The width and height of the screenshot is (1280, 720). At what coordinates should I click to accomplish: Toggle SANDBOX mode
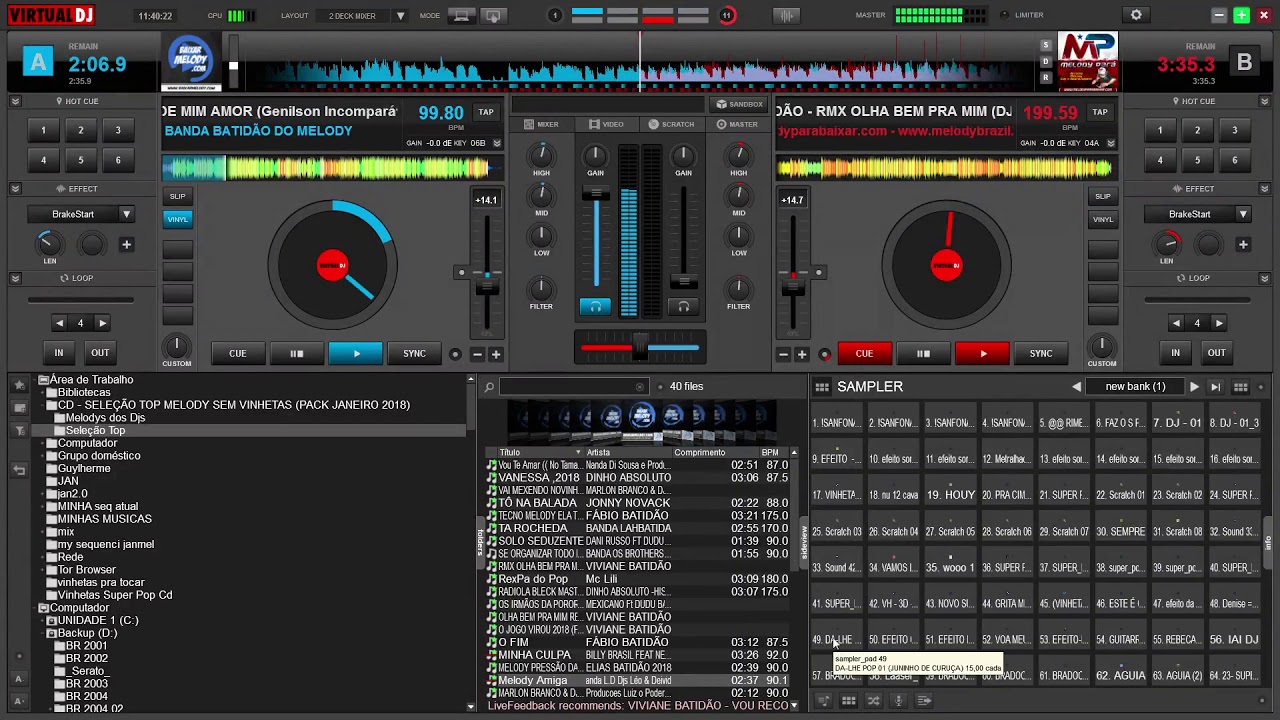tap(740, 104)
